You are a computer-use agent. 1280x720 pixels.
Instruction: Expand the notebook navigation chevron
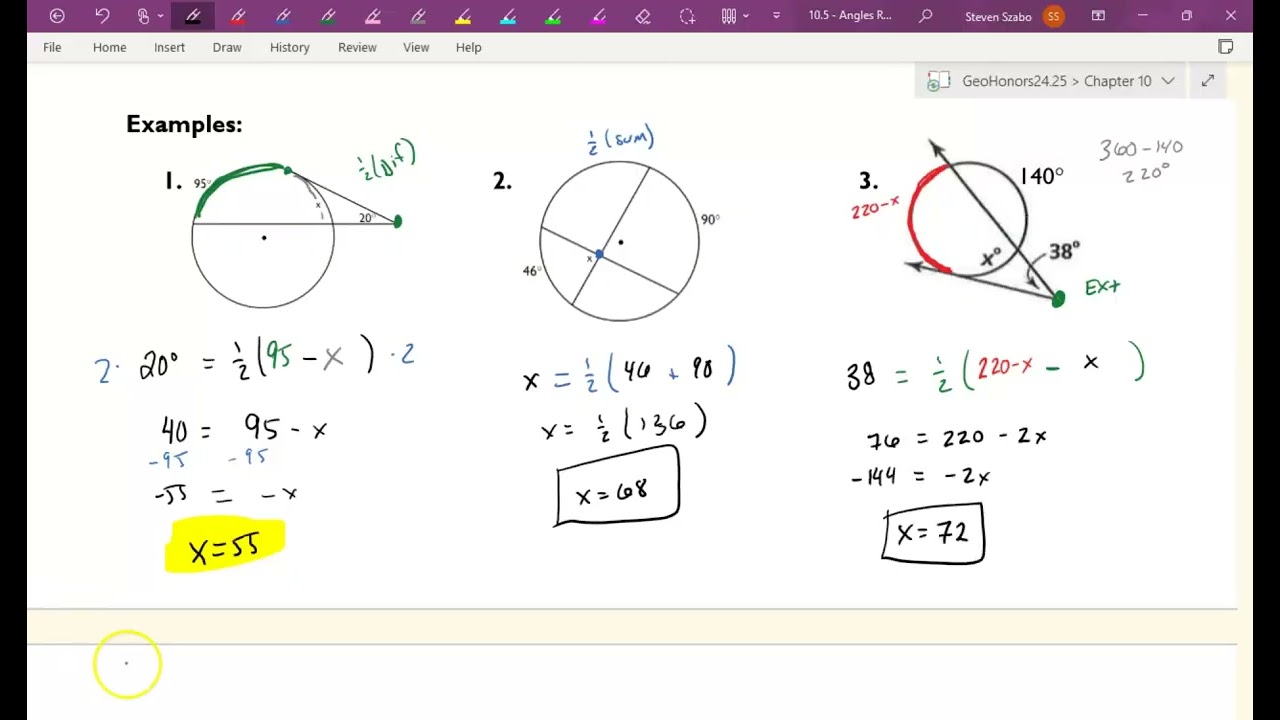[1168, 81]
